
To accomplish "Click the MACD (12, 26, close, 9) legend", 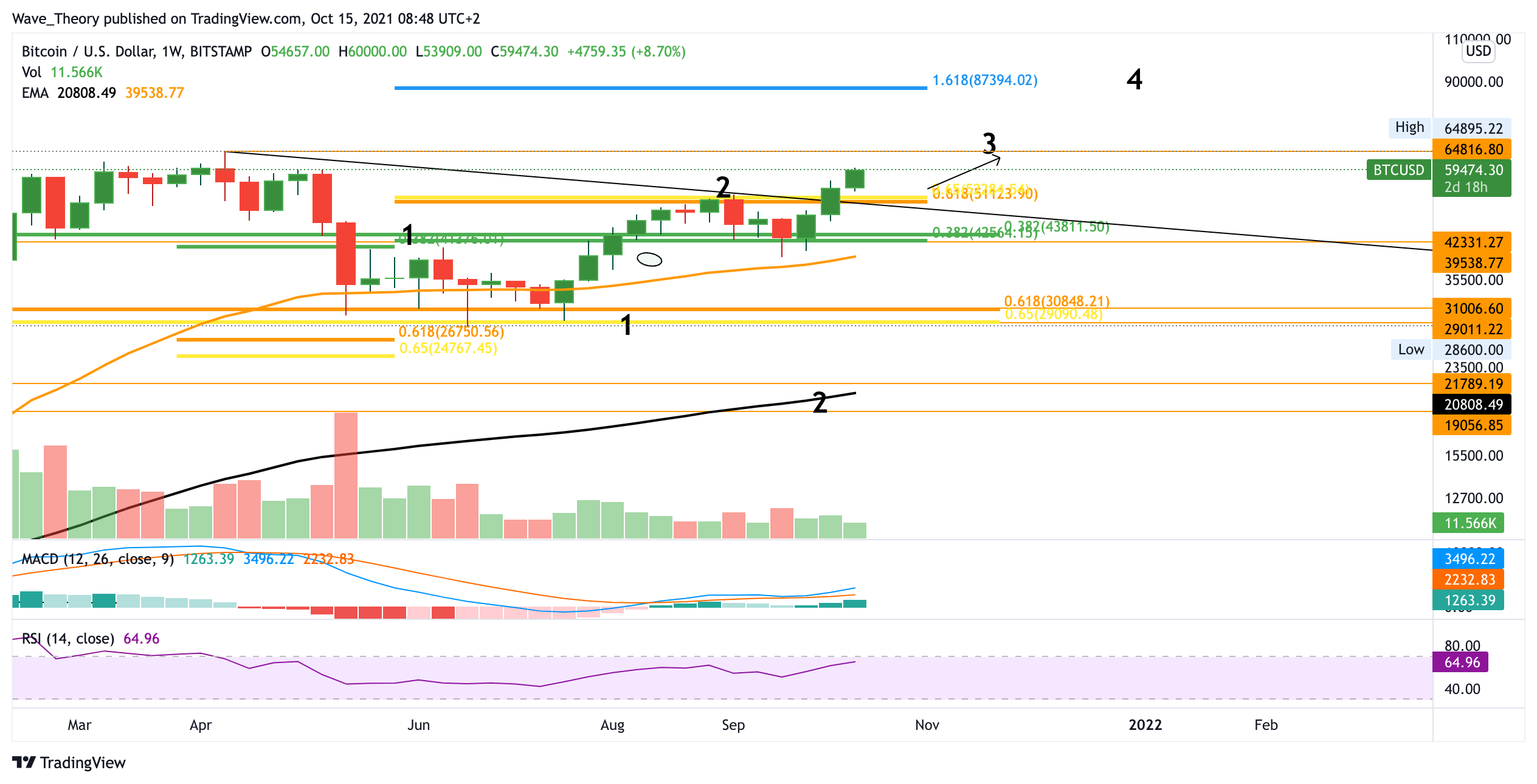I will coord(97,559).
